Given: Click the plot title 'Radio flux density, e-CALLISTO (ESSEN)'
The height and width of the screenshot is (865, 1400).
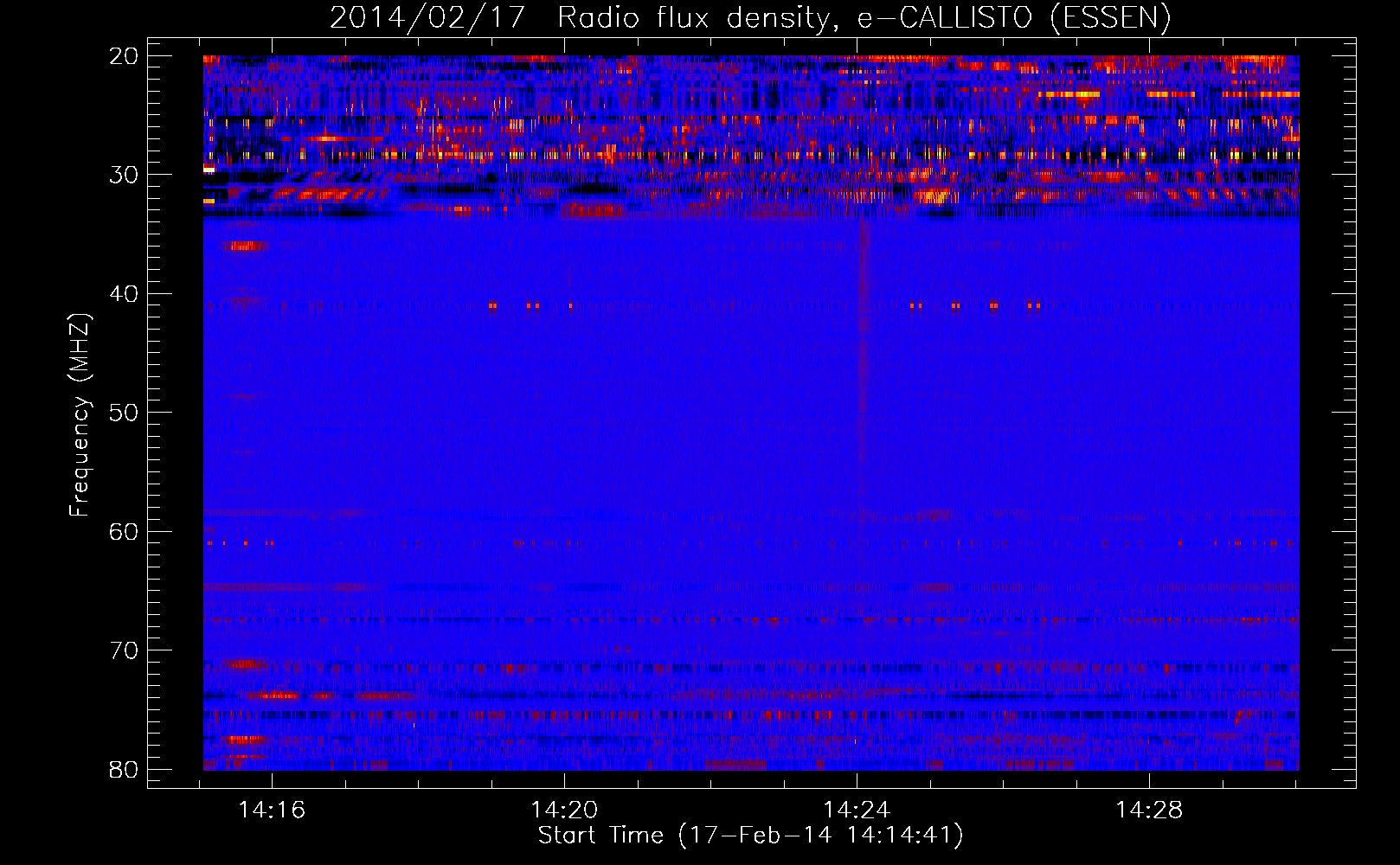Looking at the screenshot, I should tap(864, 17).
